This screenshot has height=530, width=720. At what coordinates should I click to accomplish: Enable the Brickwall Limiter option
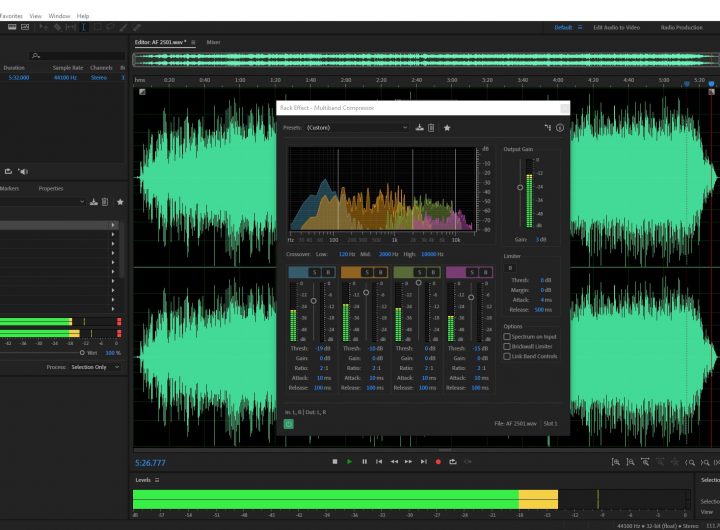(507, 347)
